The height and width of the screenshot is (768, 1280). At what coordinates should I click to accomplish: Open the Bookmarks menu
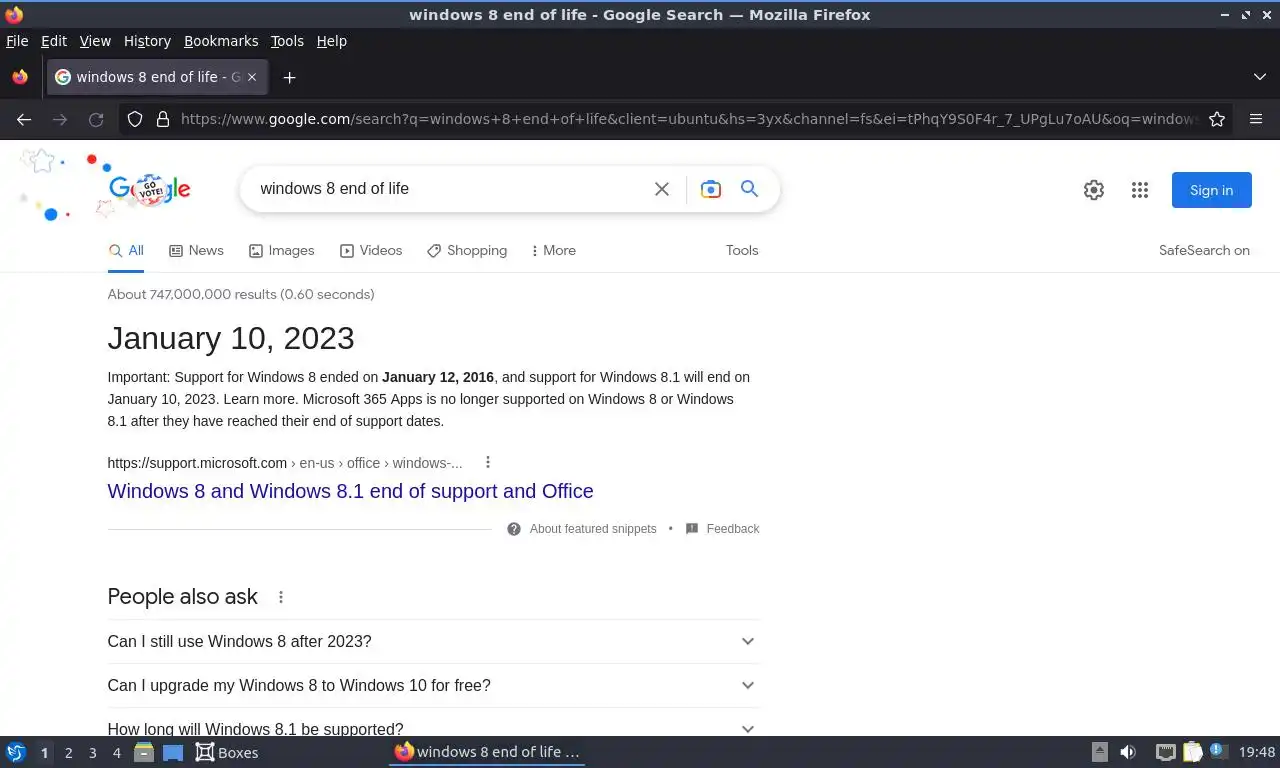pos(221,41)
